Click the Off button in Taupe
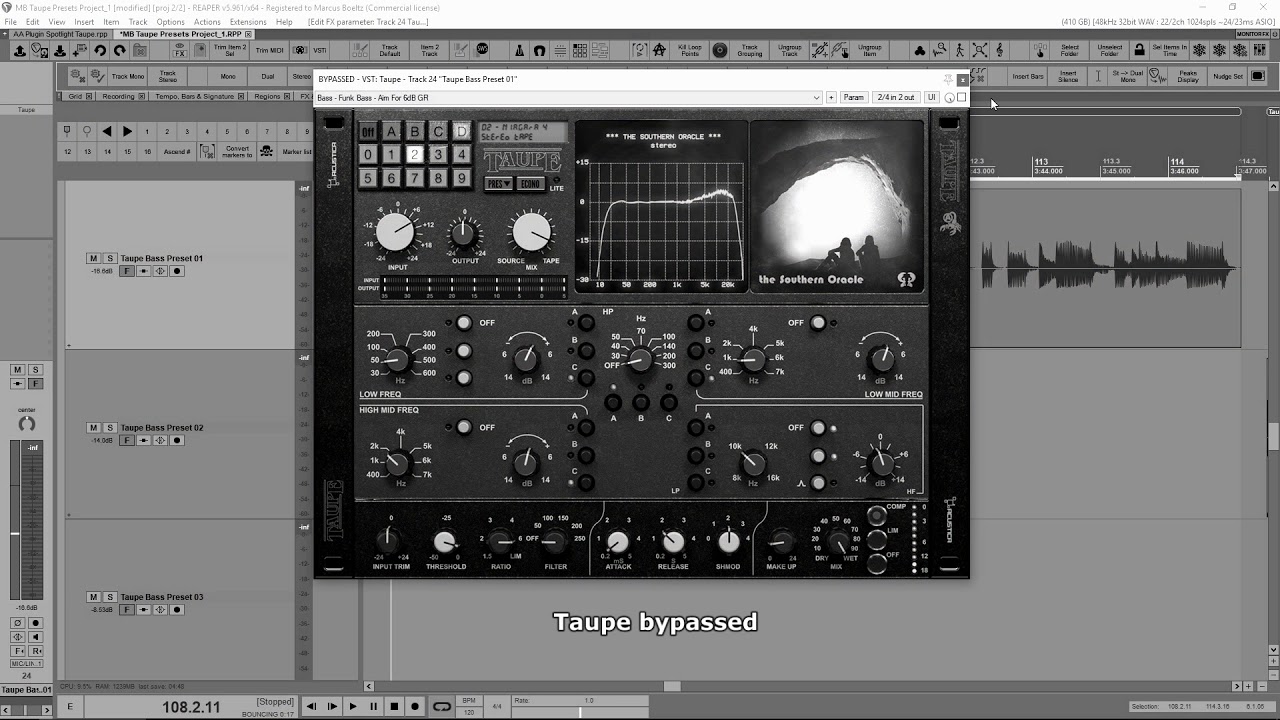The image size is (1280, 720). [367, 131]
